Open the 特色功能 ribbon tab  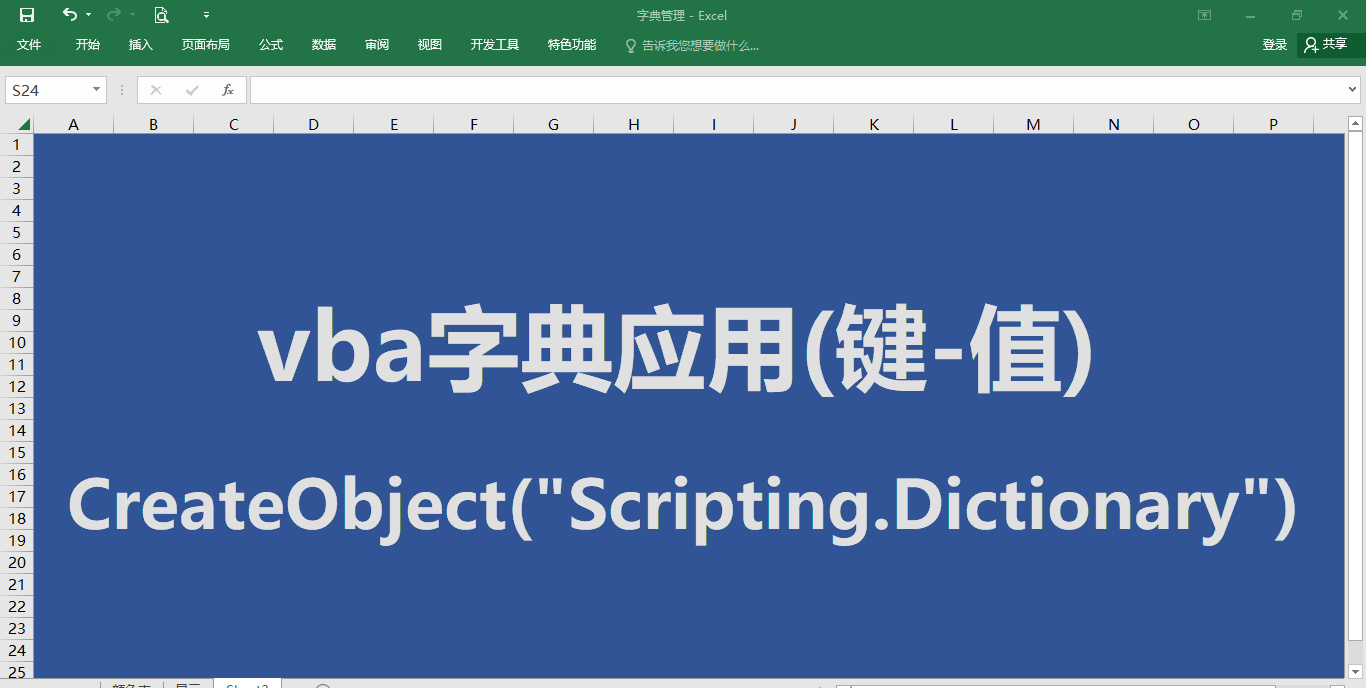coord(572,45)
